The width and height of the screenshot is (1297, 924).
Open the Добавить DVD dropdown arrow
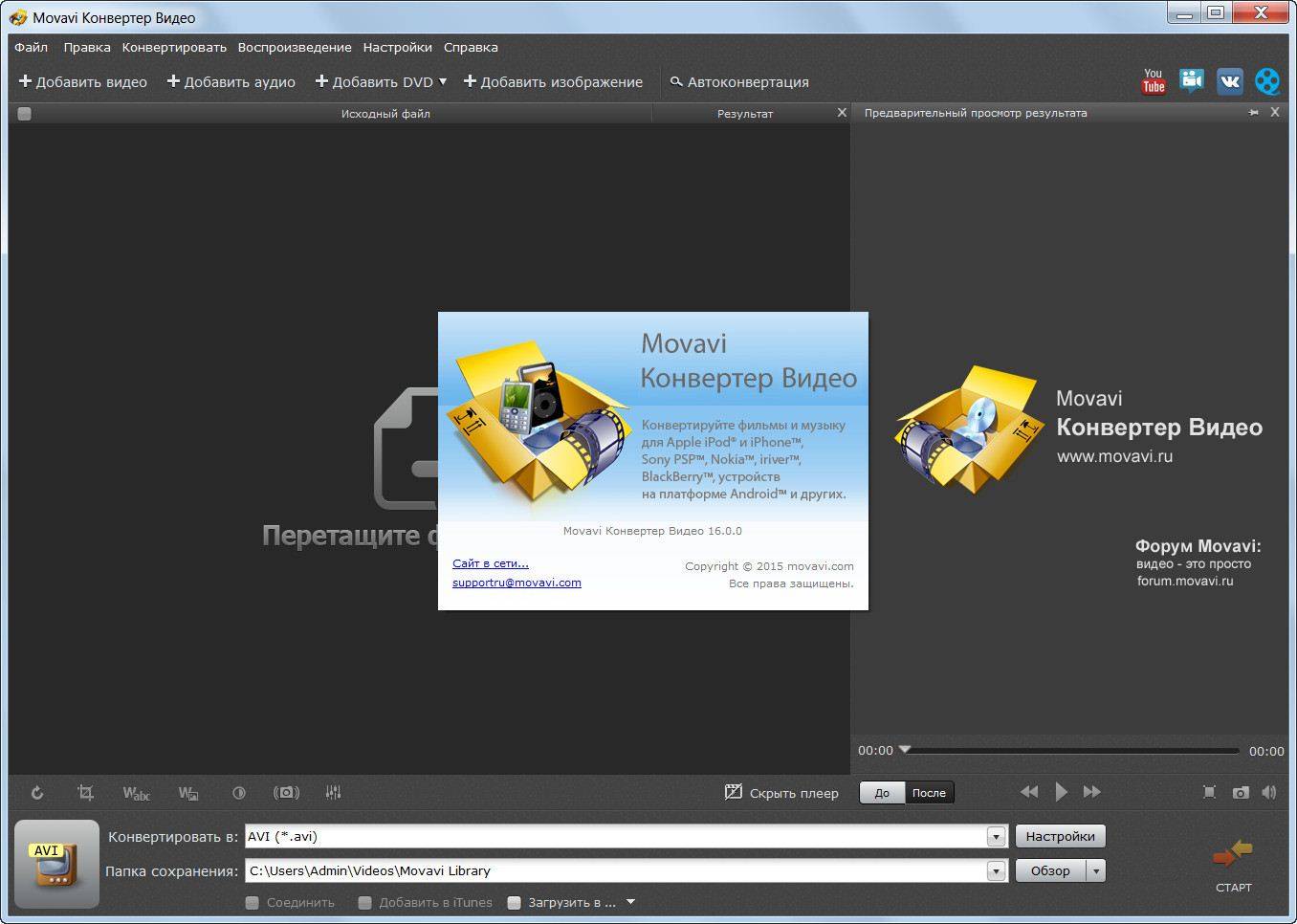point(442,82)
